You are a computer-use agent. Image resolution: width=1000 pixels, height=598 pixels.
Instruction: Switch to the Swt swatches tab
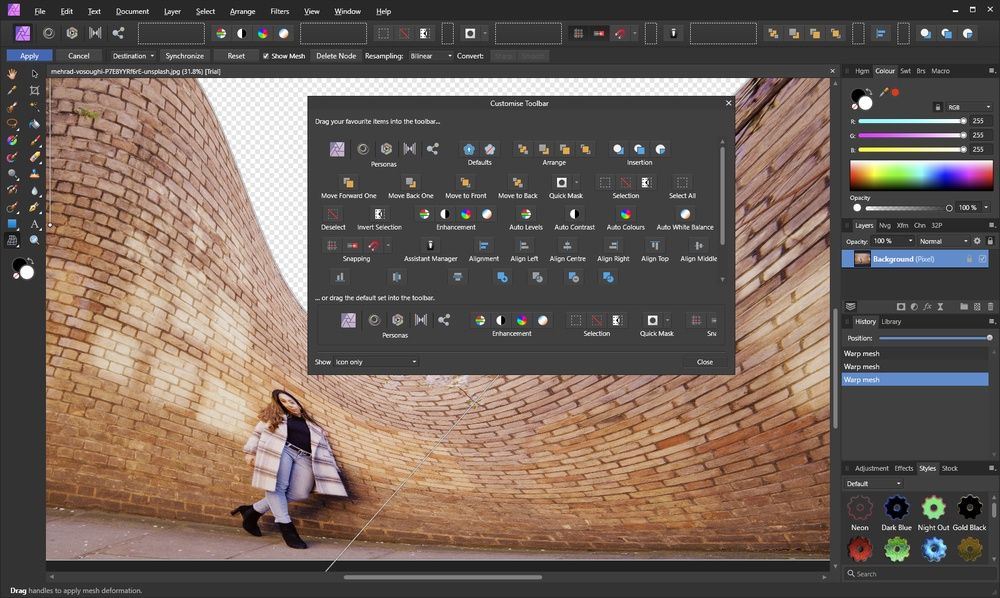pos(905,71)
